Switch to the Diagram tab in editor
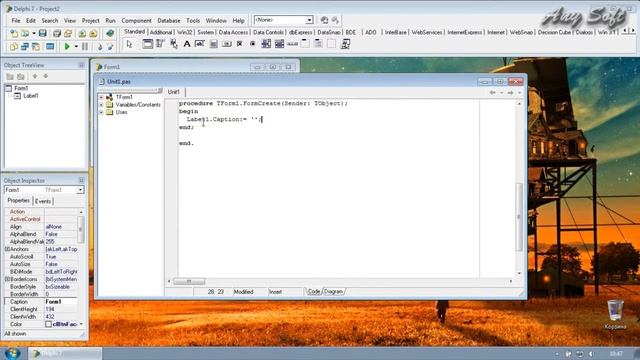This screenshot has width=640, height=360. point(333,291)
